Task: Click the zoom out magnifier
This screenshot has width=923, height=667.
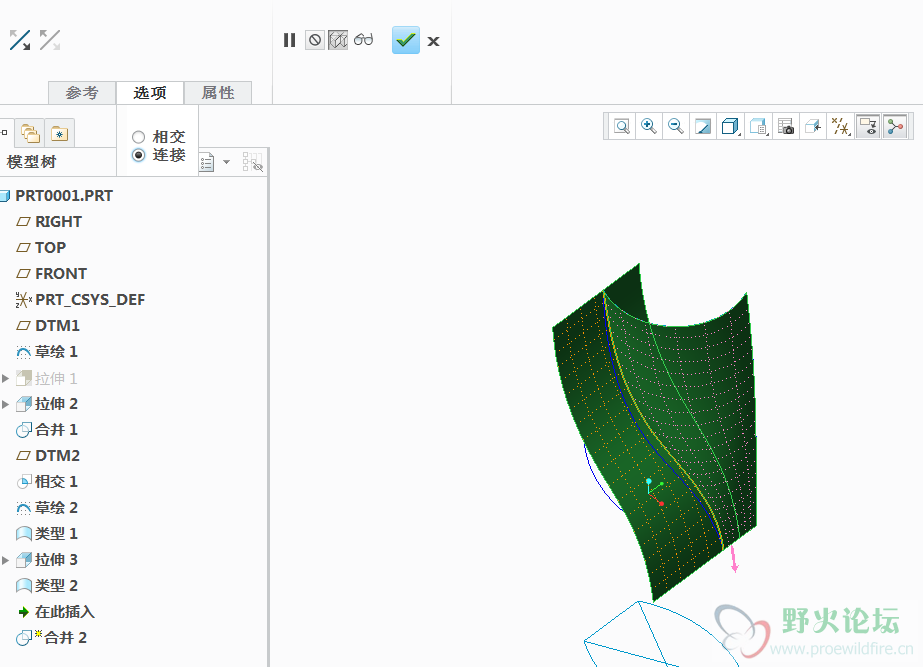Action: click(676, 126)
